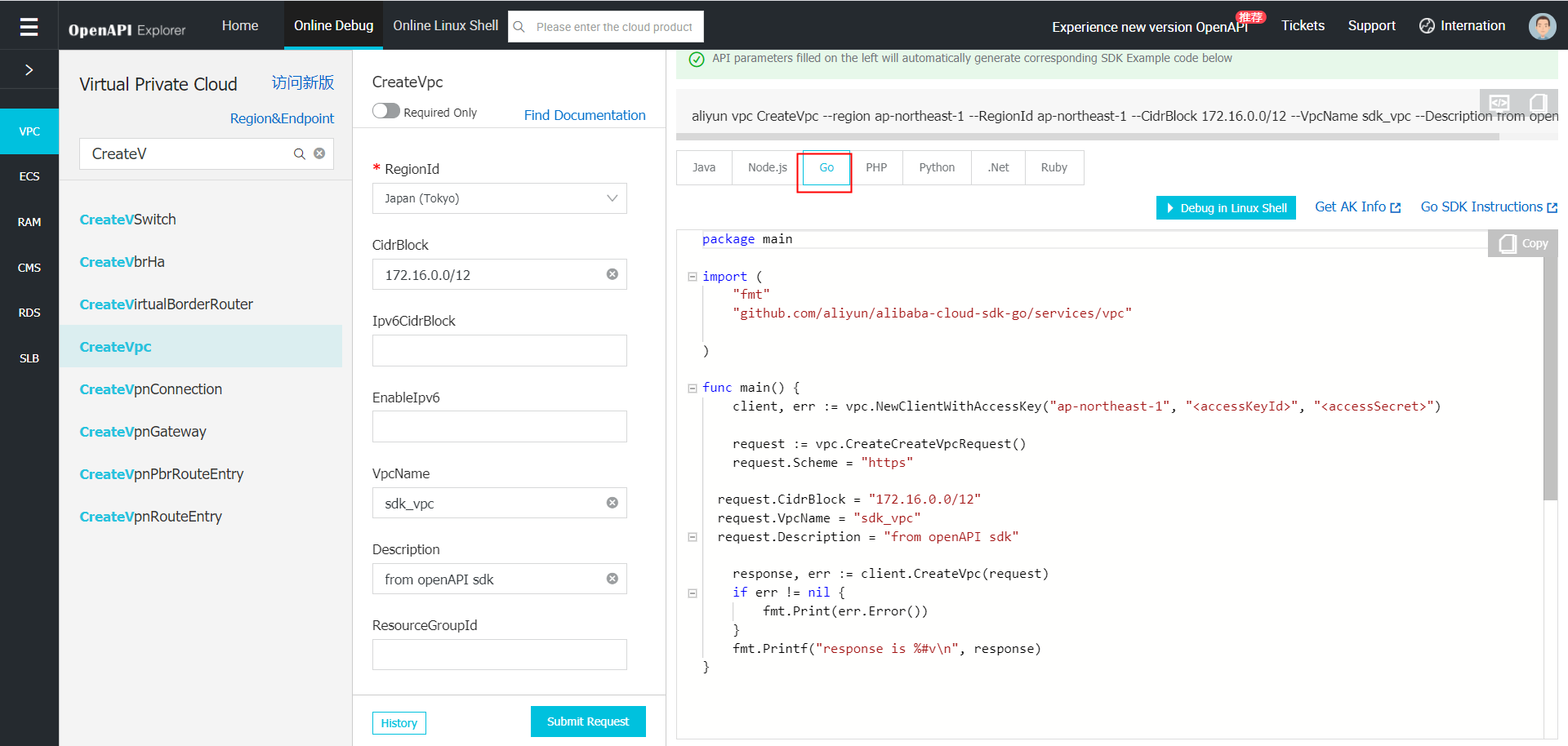Open the Online Linux Shell tab
The width and height of the screenshot is (1568, 746).
[445, 25]
